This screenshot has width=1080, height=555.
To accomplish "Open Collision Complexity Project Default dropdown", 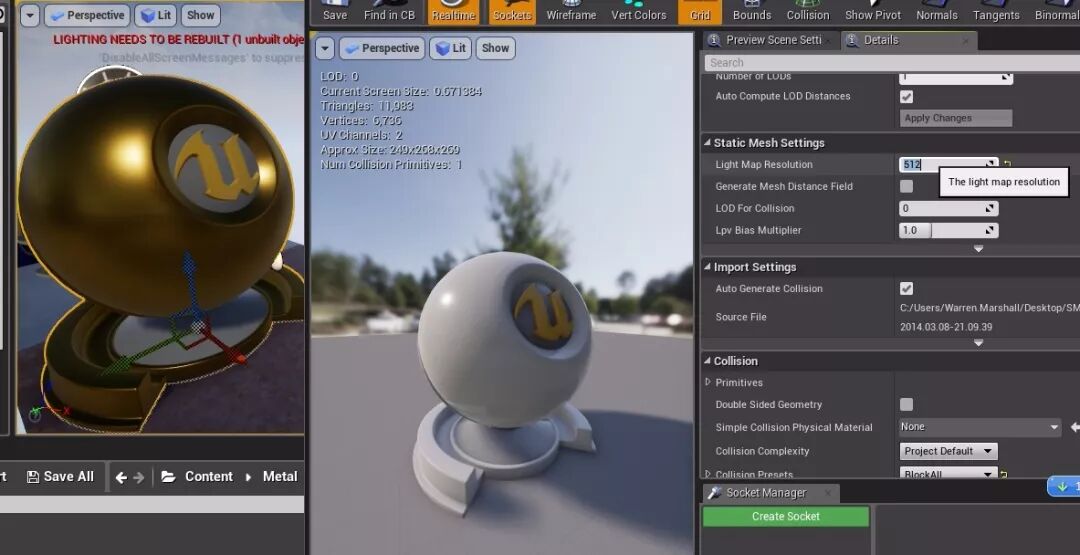I will (948, 451).
